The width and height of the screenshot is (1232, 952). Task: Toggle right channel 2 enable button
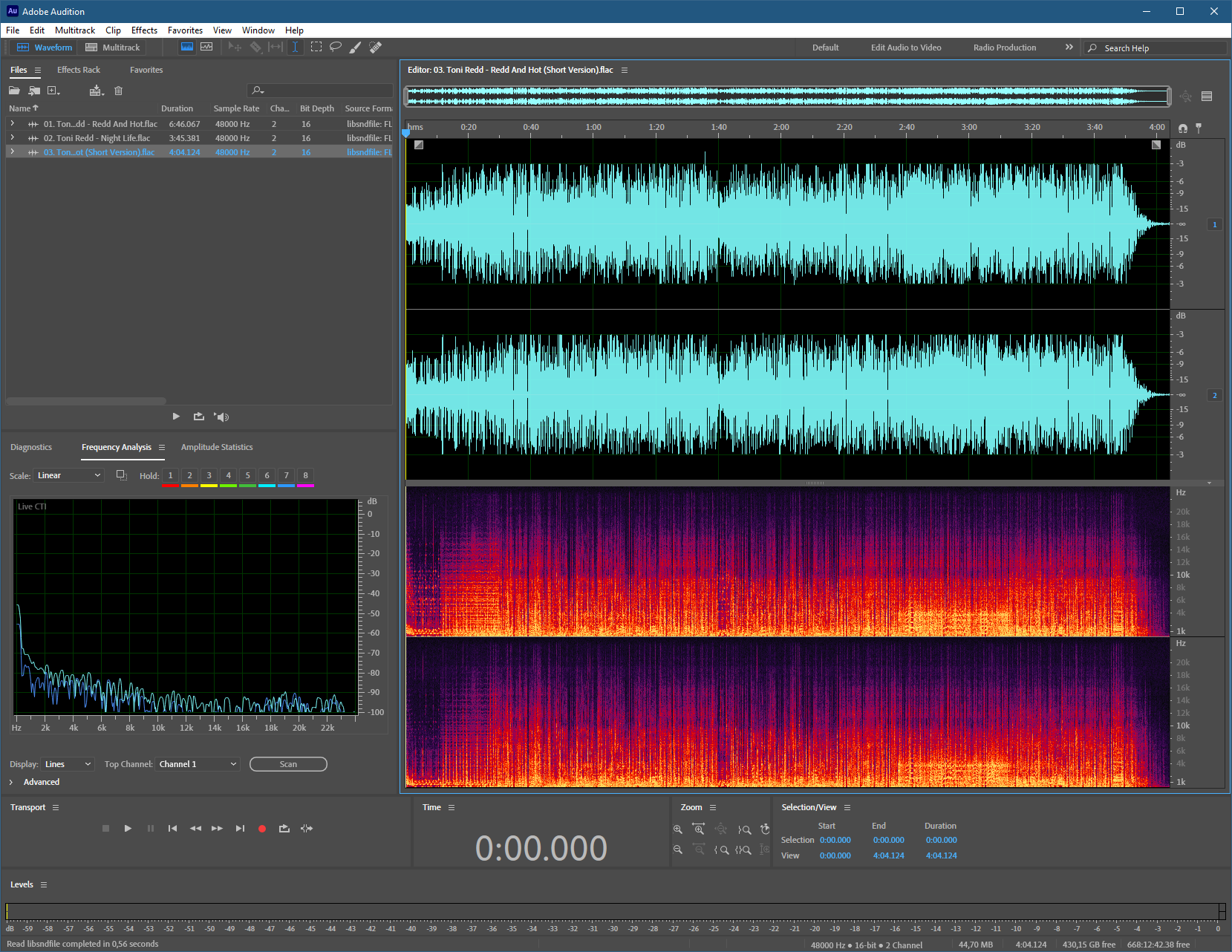(1215, 395)
